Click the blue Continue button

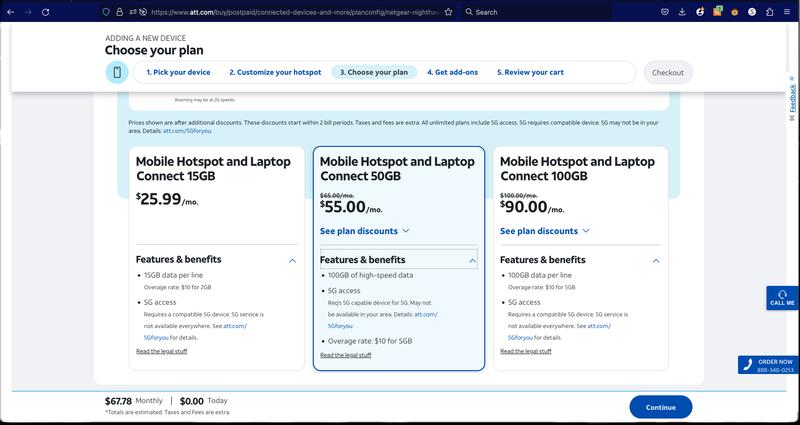661,407
